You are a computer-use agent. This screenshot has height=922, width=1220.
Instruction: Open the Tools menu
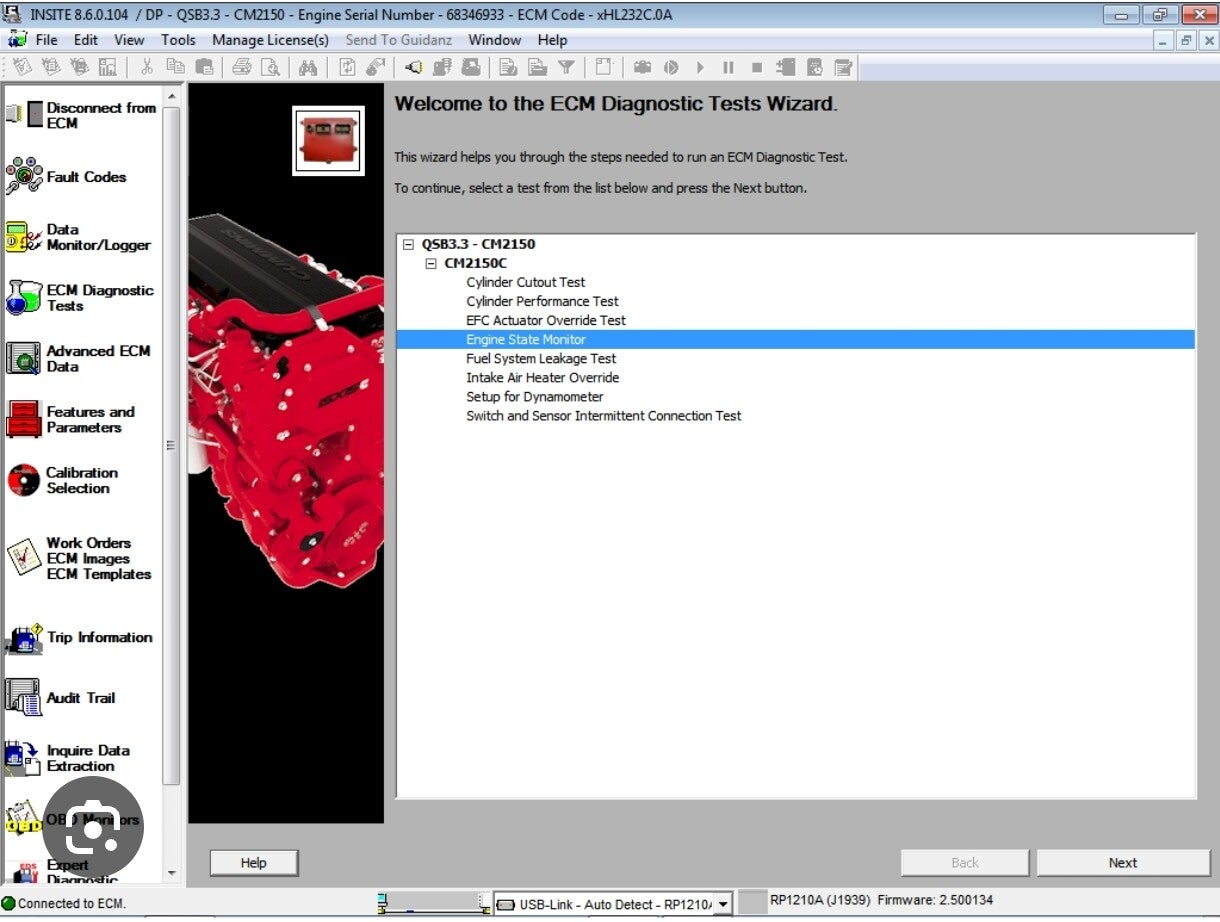[x=178, y=40]
